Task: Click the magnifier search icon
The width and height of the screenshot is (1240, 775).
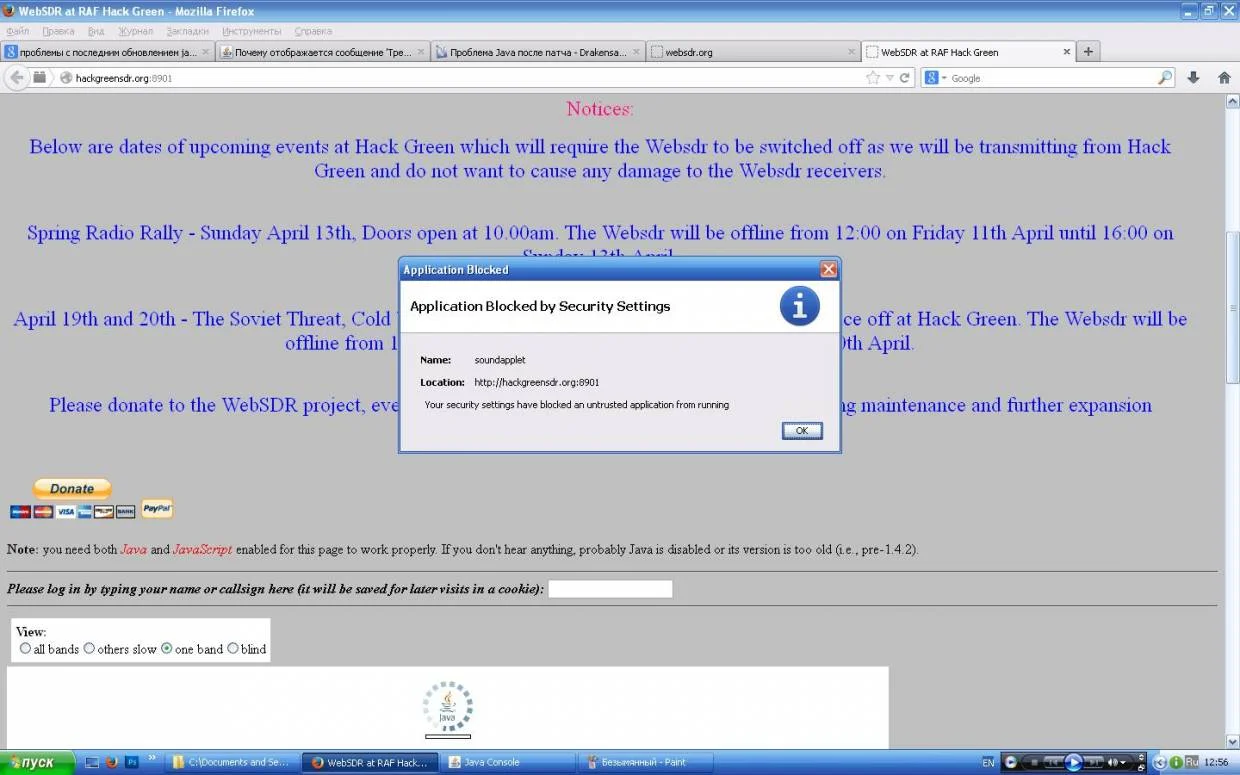Action: (x=1165, y=77)
